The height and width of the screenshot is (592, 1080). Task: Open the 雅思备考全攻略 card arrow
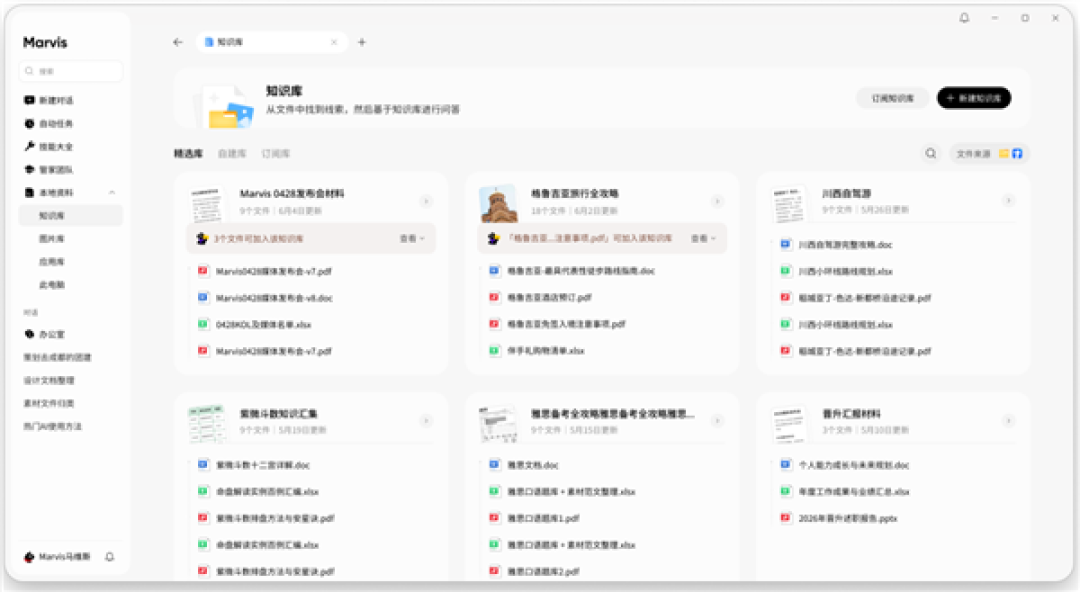click(717, 420)
